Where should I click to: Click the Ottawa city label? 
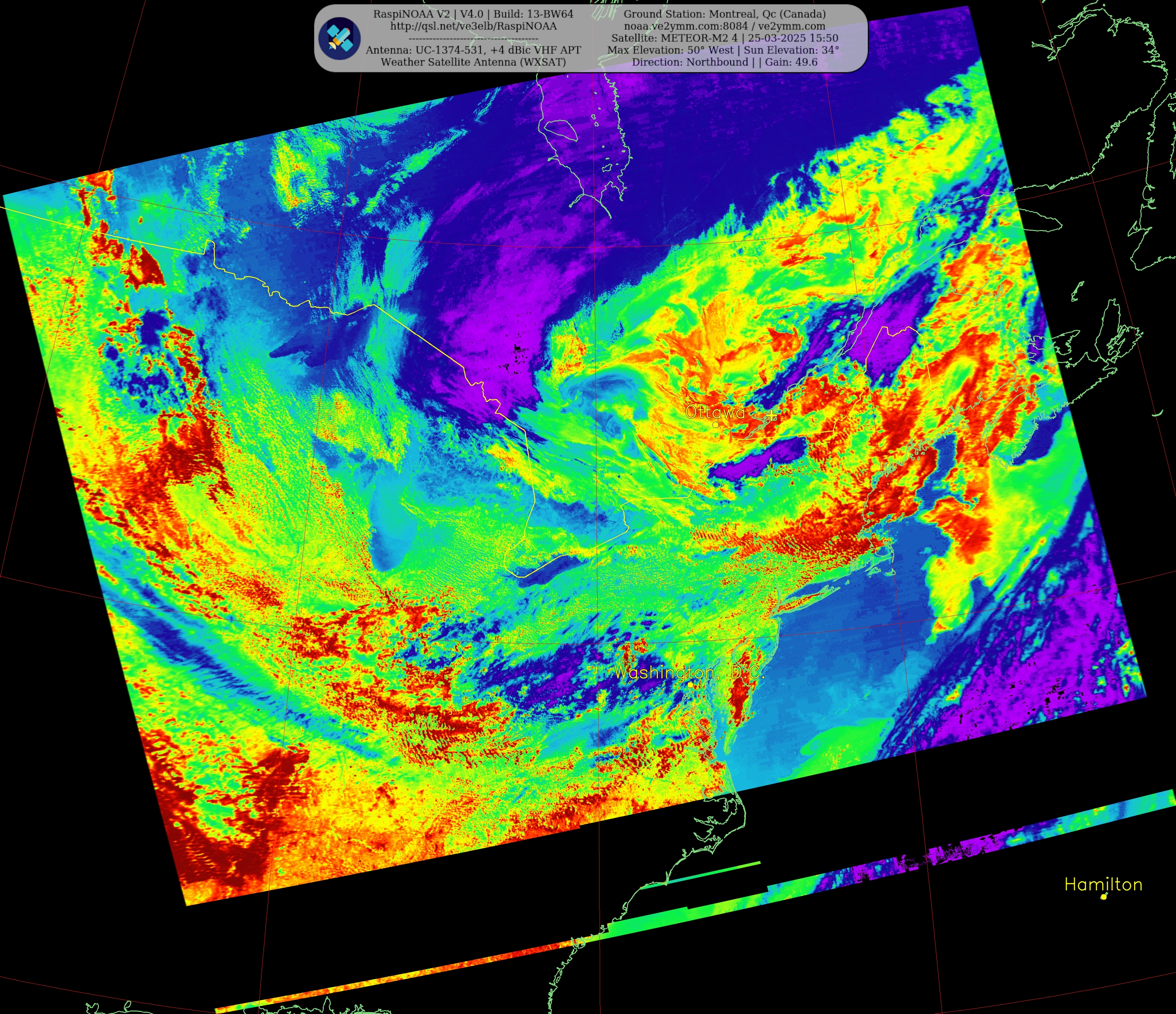[715, 413]
